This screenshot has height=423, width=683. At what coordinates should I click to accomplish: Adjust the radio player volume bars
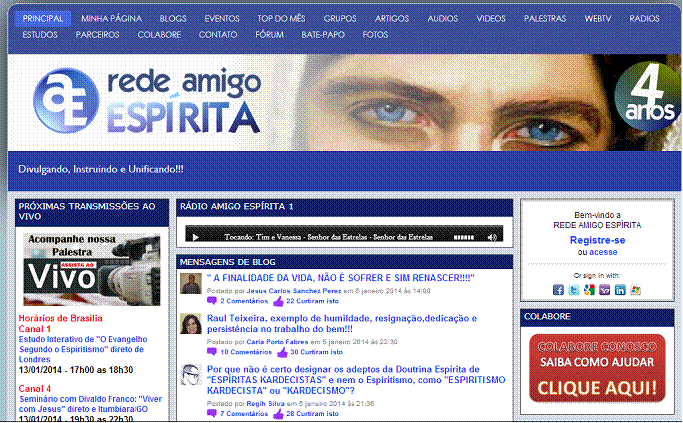(x=464, y=237)
